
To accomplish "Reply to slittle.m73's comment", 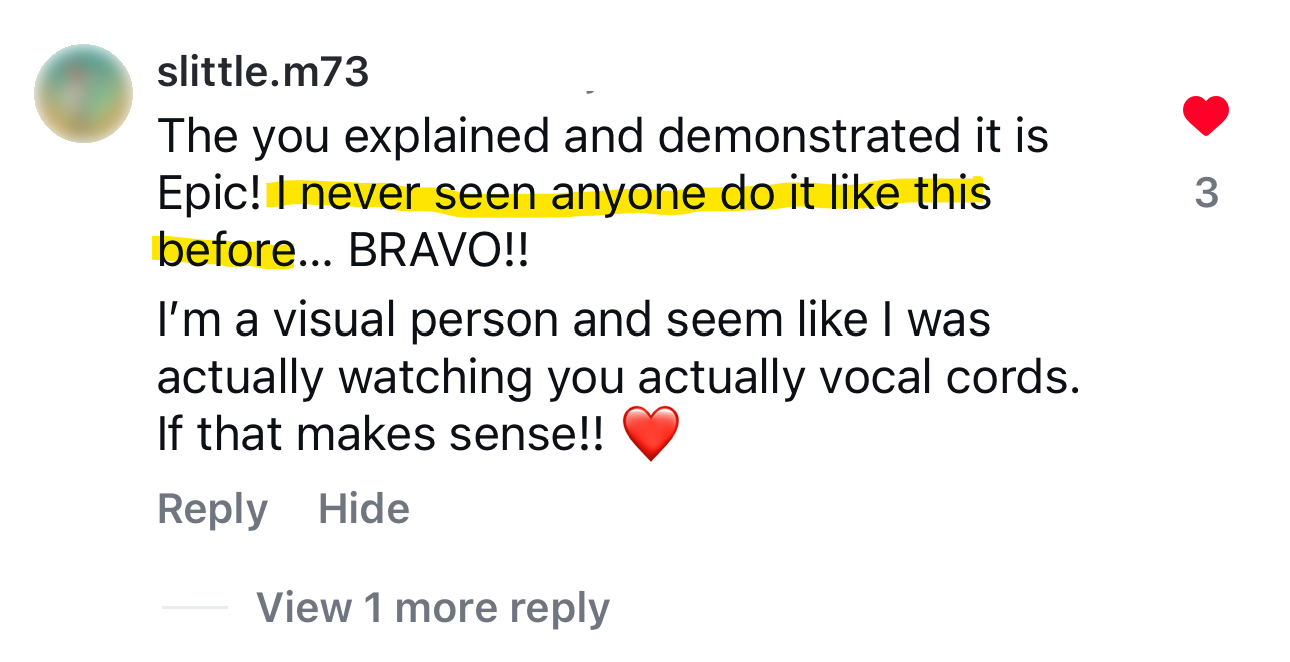I will click(x=212, y=510).
